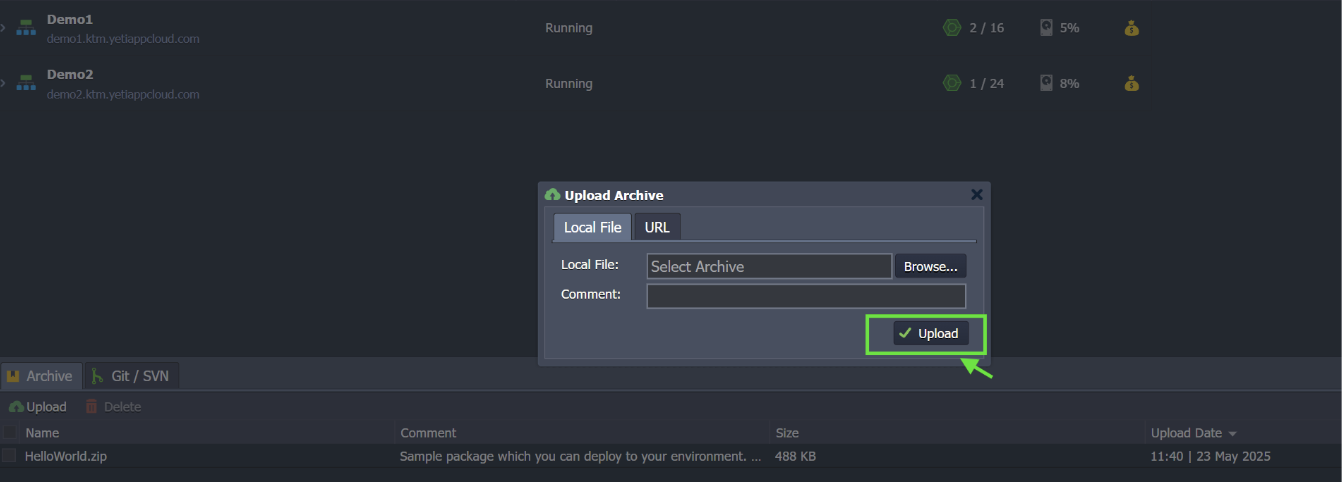
Task: Click the Demo1 environment name
Action: coord(69,19)
